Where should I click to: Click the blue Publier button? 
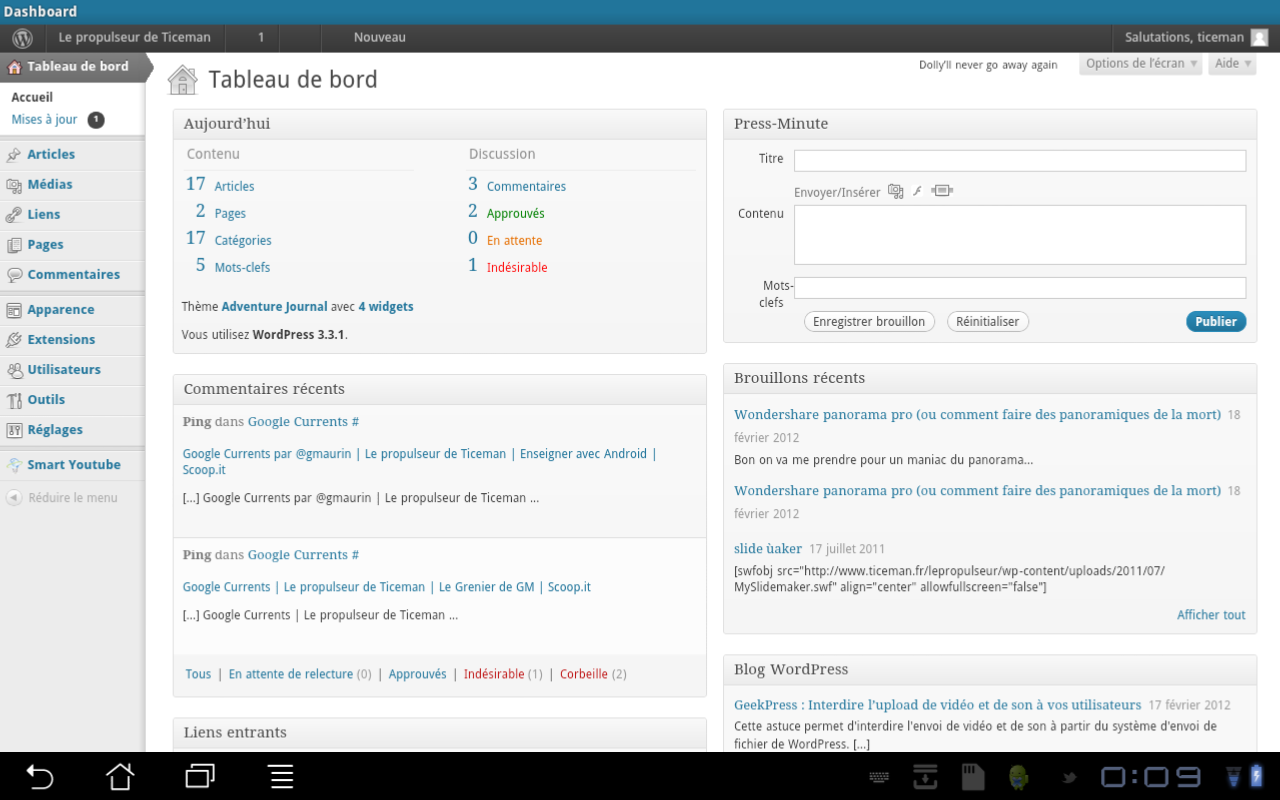(x=1216, y=322)
